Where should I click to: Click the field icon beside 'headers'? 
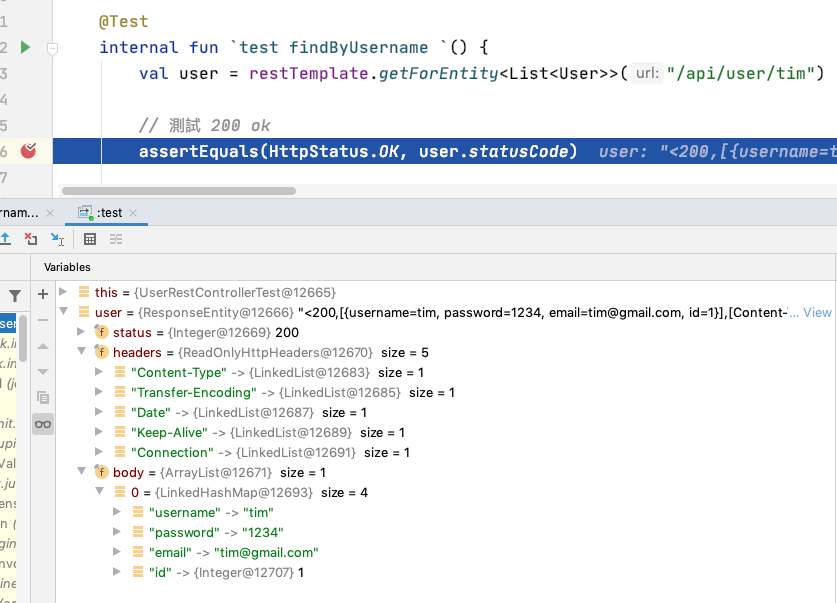[101, 352]
